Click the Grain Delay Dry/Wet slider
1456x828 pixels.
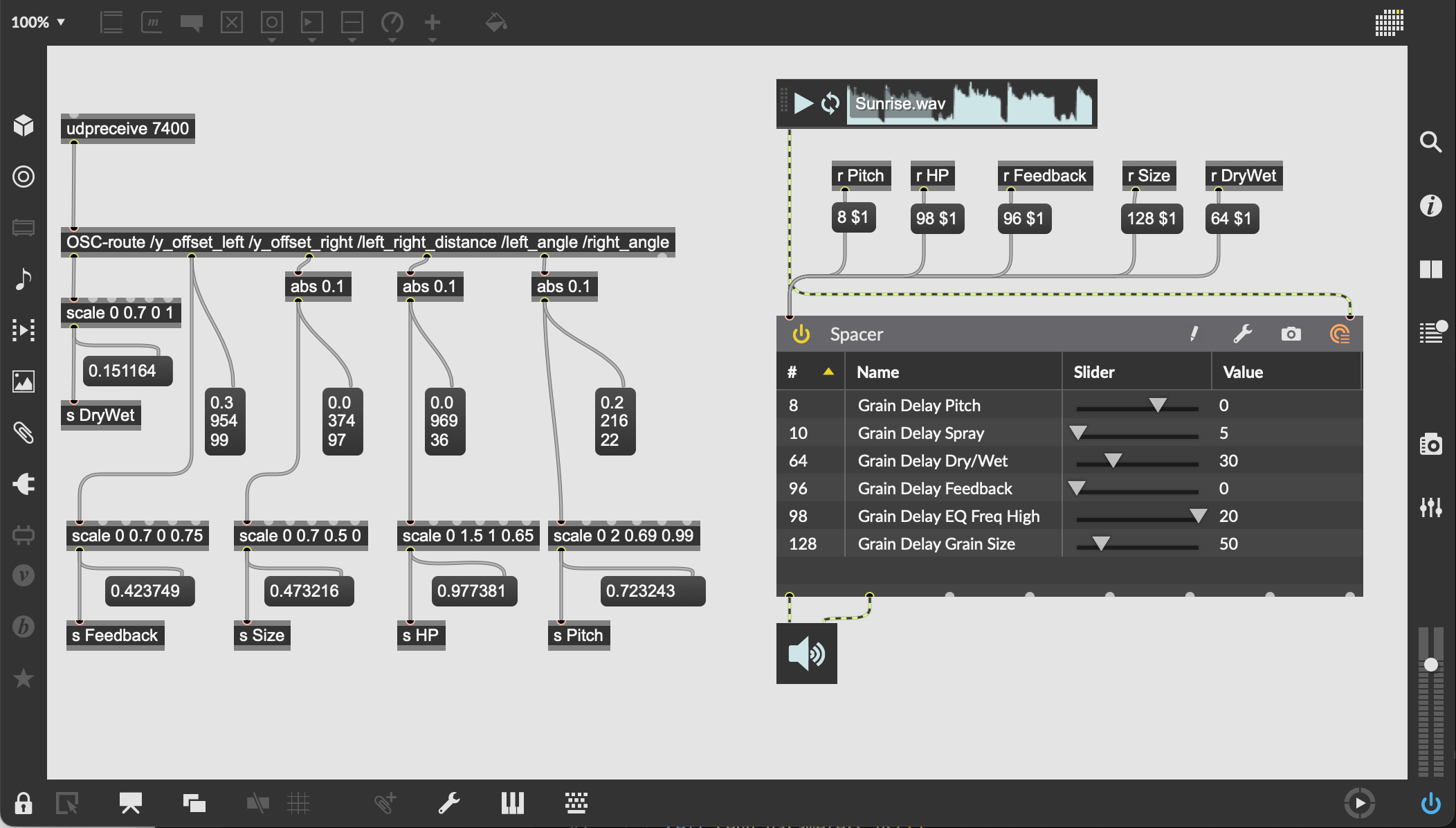(x=1137, y=460)
